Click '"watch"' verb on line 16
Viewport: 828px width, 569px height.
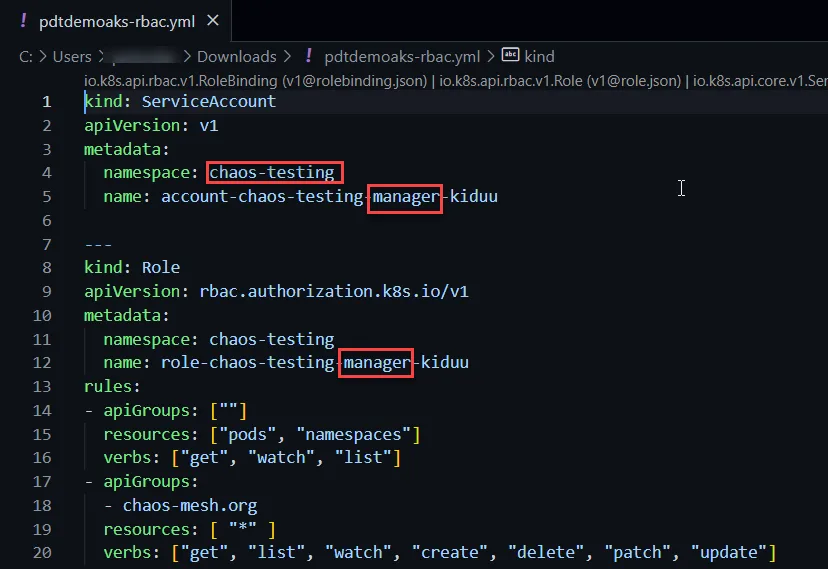[x=281, y=457]
